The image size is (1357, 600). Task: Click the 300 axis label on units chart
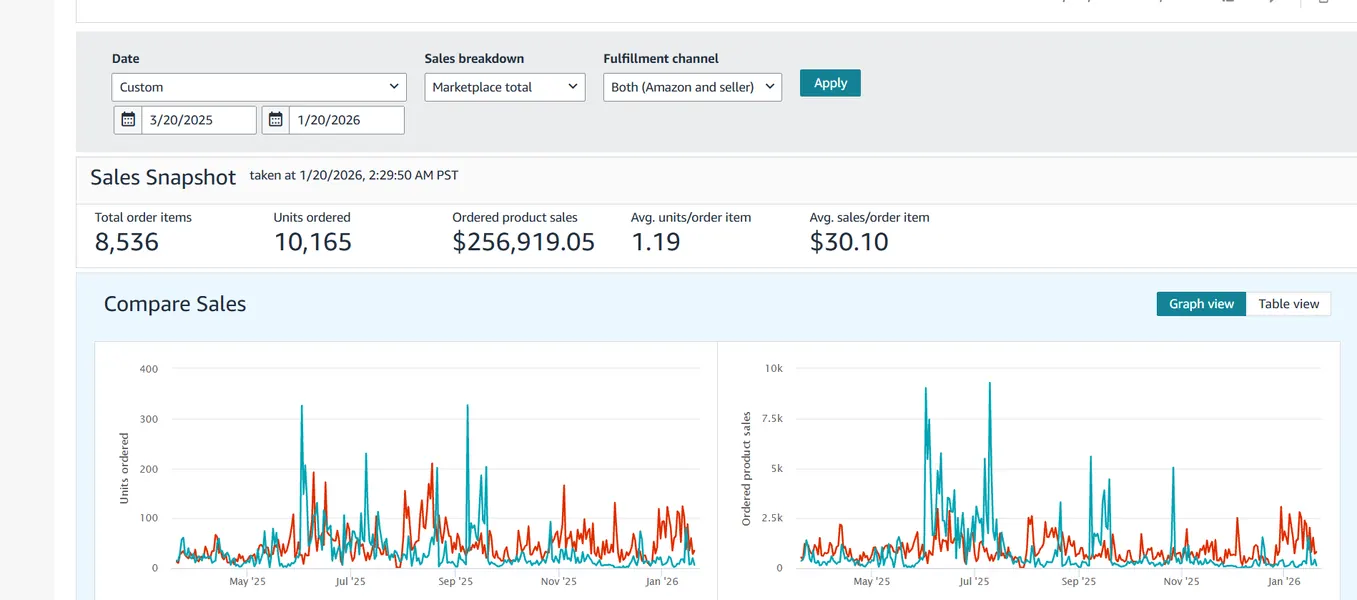pos(149,419)
